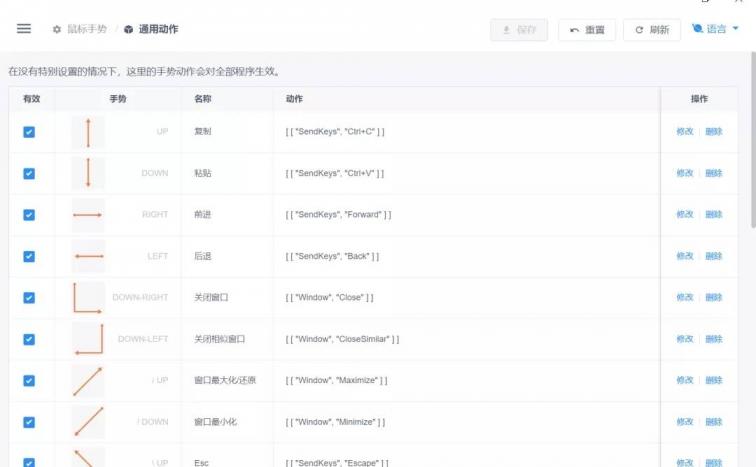Click 修改 for the 复制 row
The height and width of the screenshot is (467, 756).
click(685, 131)
